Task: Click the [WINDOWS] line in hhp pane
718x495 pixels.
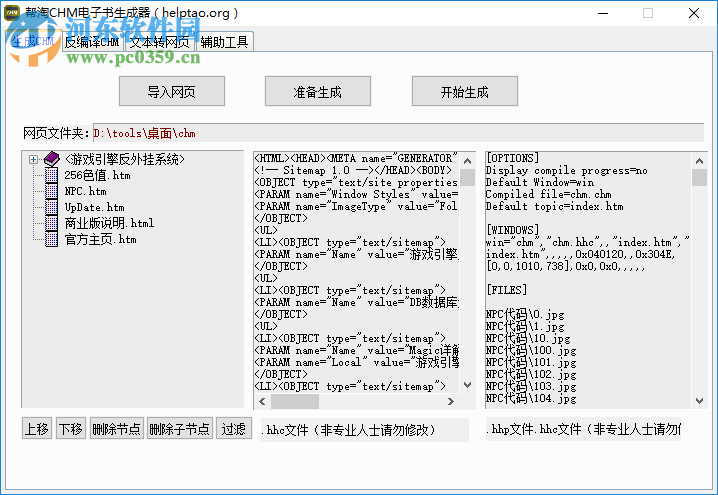Action: coord(512,230)
